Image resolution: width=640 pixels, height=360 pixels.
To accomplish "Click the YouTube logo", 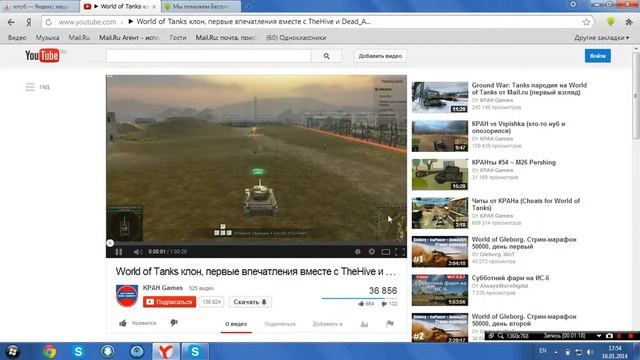I will click(42, 56).
